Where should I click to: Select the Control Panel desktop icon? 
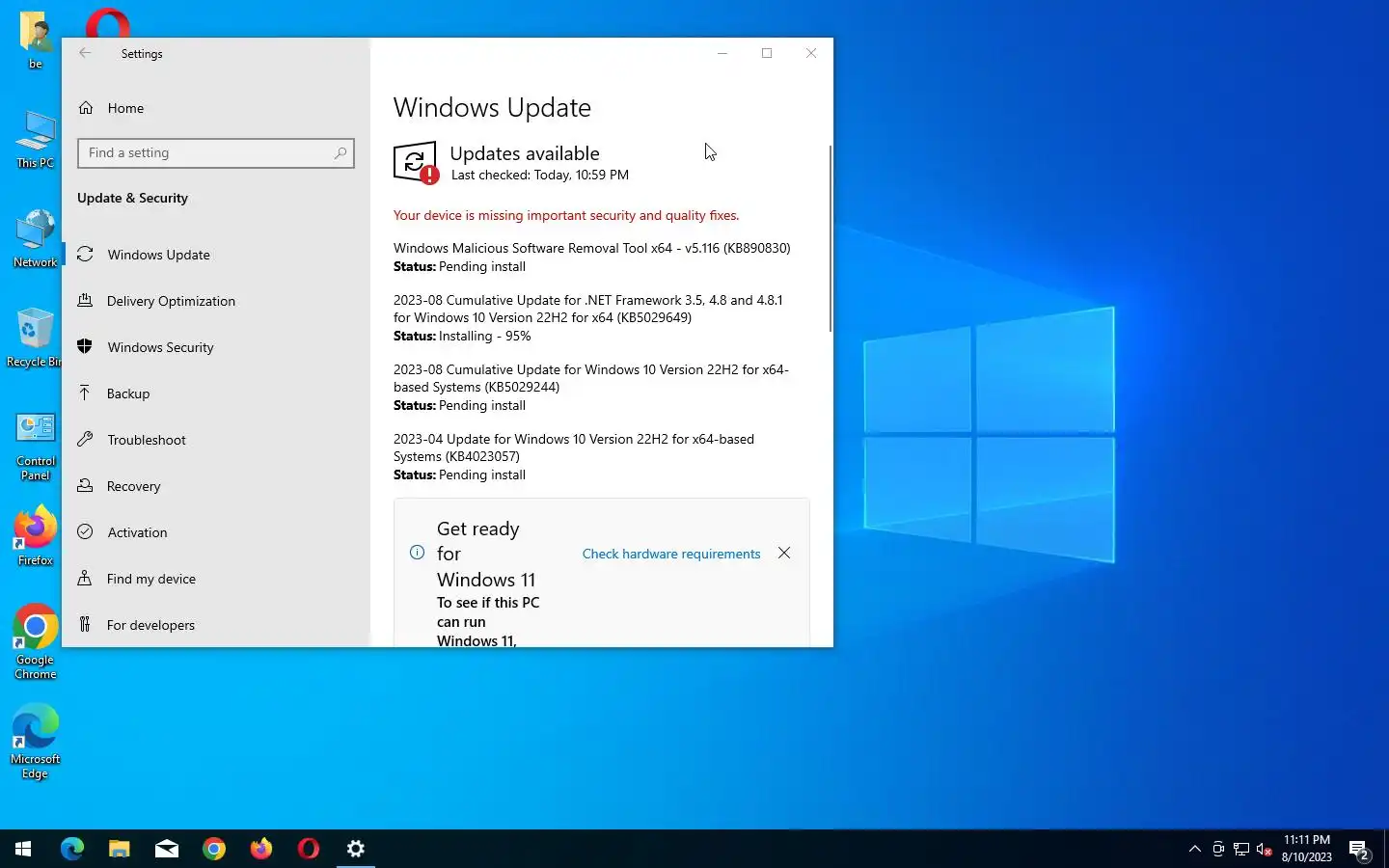click(x=36, y=447)
